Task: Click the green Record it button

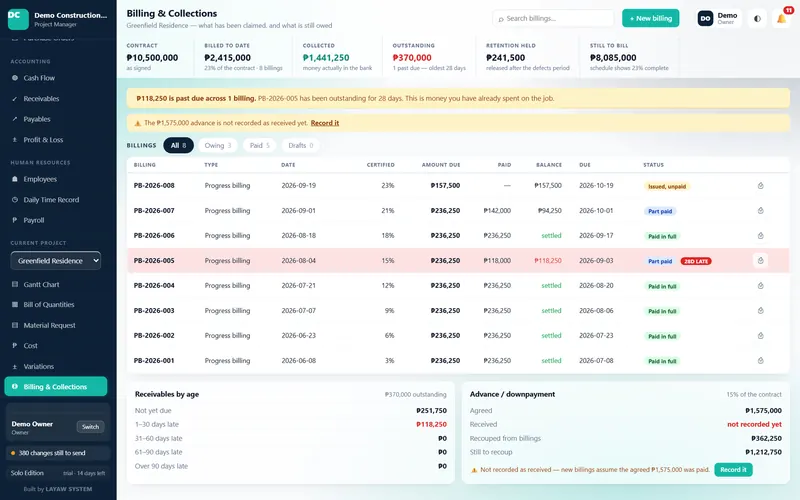Action: pos(733,469)
